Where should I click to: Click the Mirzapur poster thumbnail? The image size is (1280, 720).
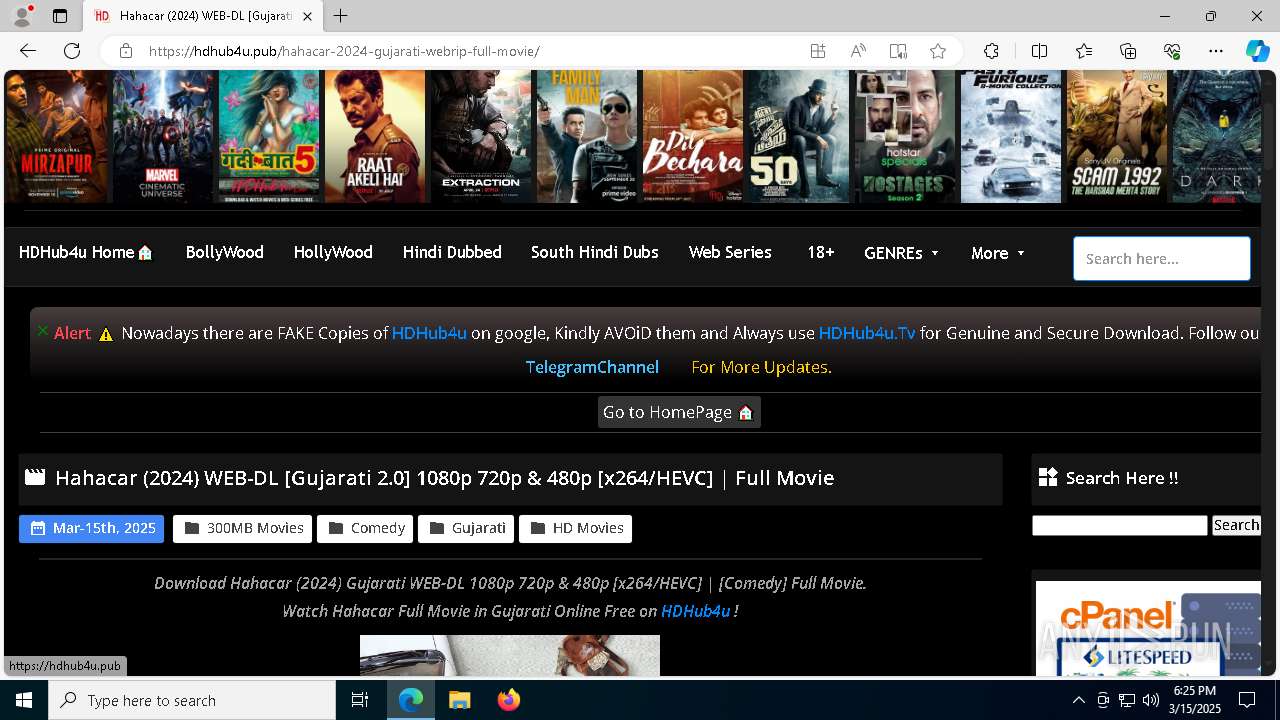click(x=57, y=137)
